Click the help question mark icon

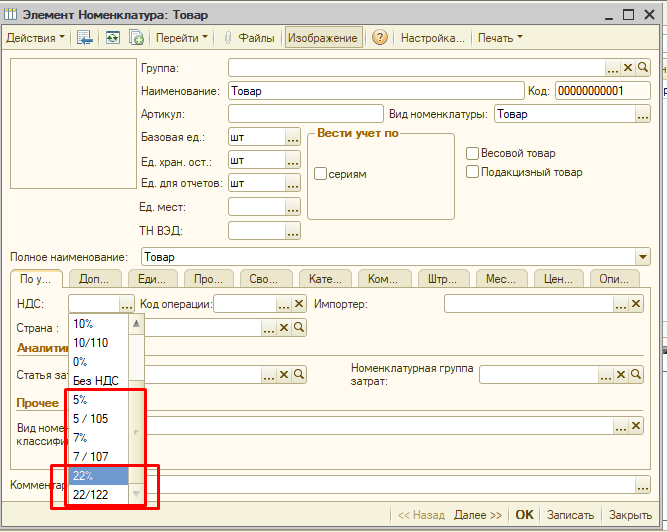[x=380, y=38]
